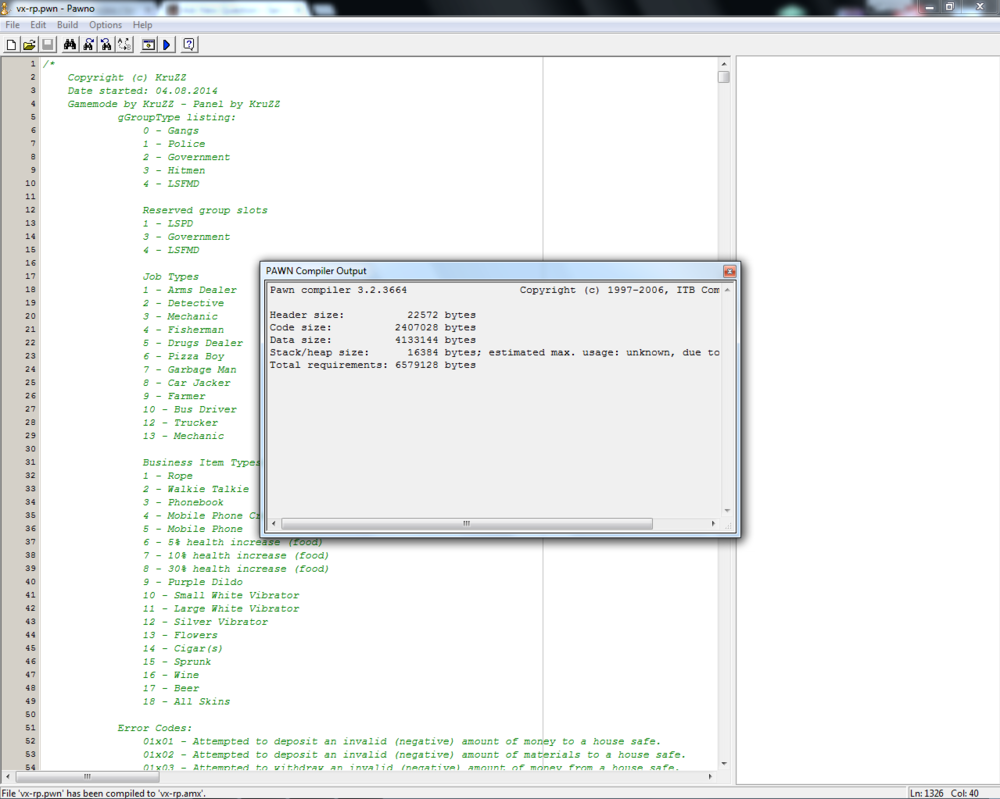Click compiler output scroll left arrow
The image size is (1000, 799).
tap(274, 524)
